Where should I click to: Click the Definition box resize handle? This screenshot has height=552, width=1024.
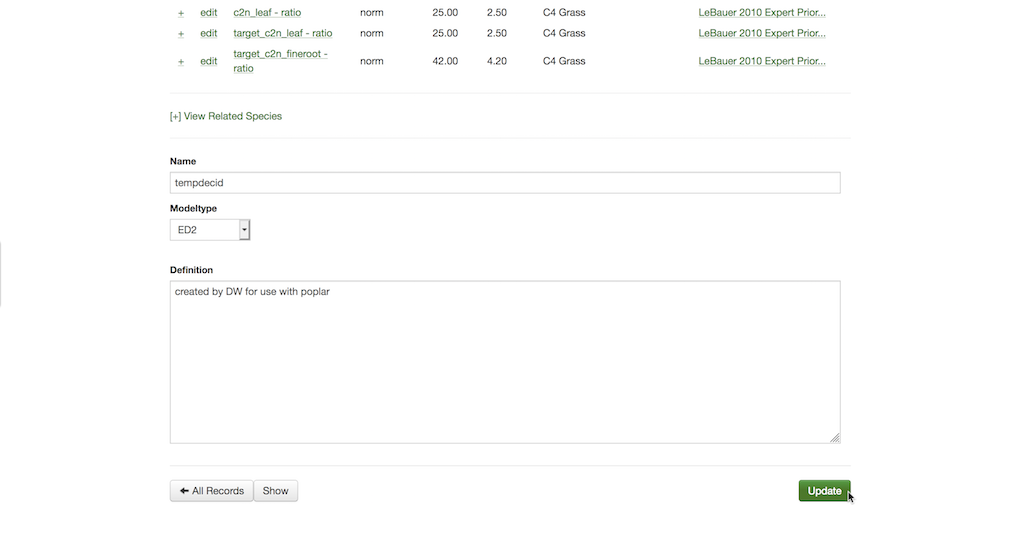(x=835, y=437)
